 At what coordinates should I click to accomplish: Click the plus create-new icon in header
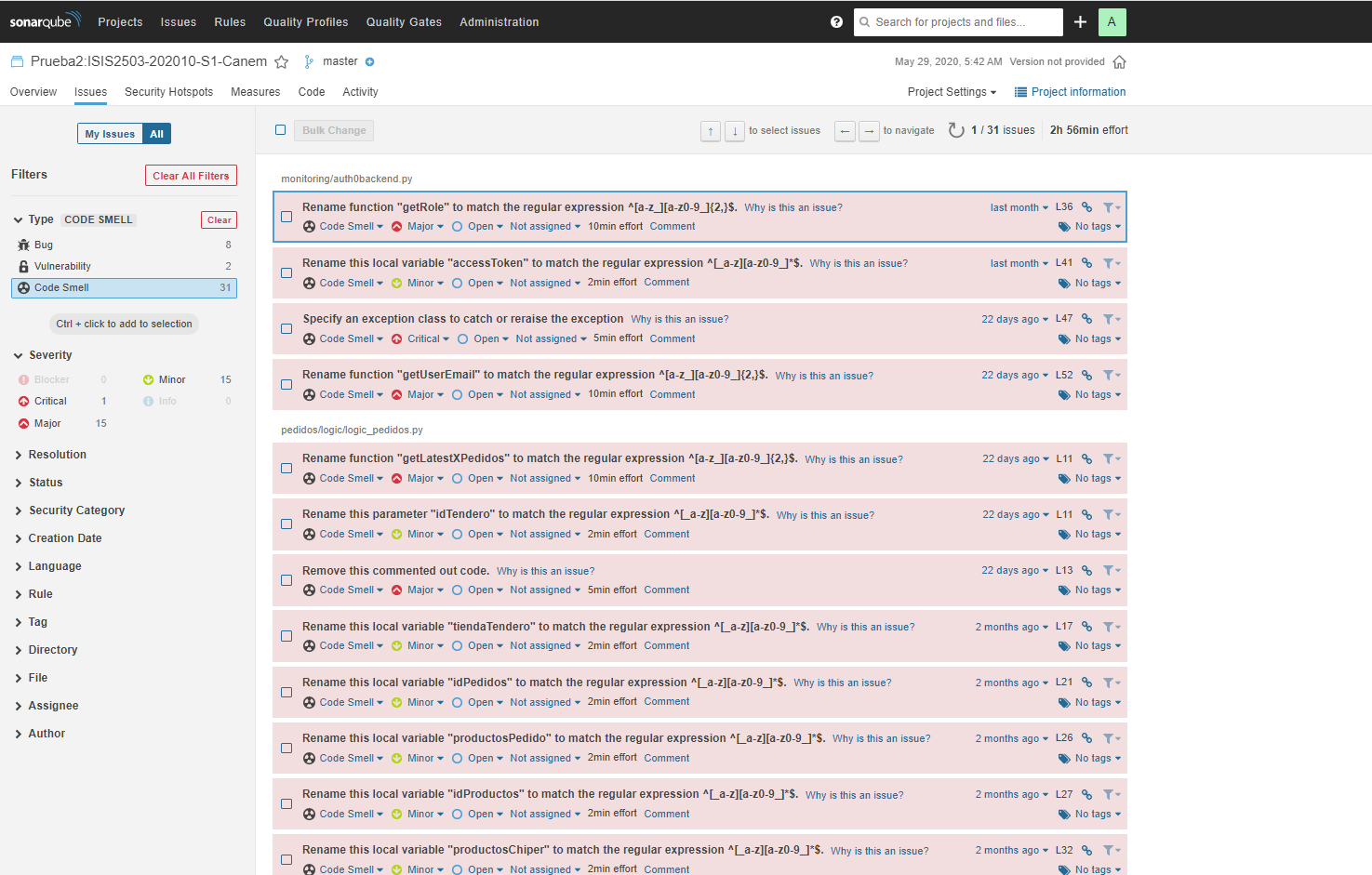[x=1080, y=21]
